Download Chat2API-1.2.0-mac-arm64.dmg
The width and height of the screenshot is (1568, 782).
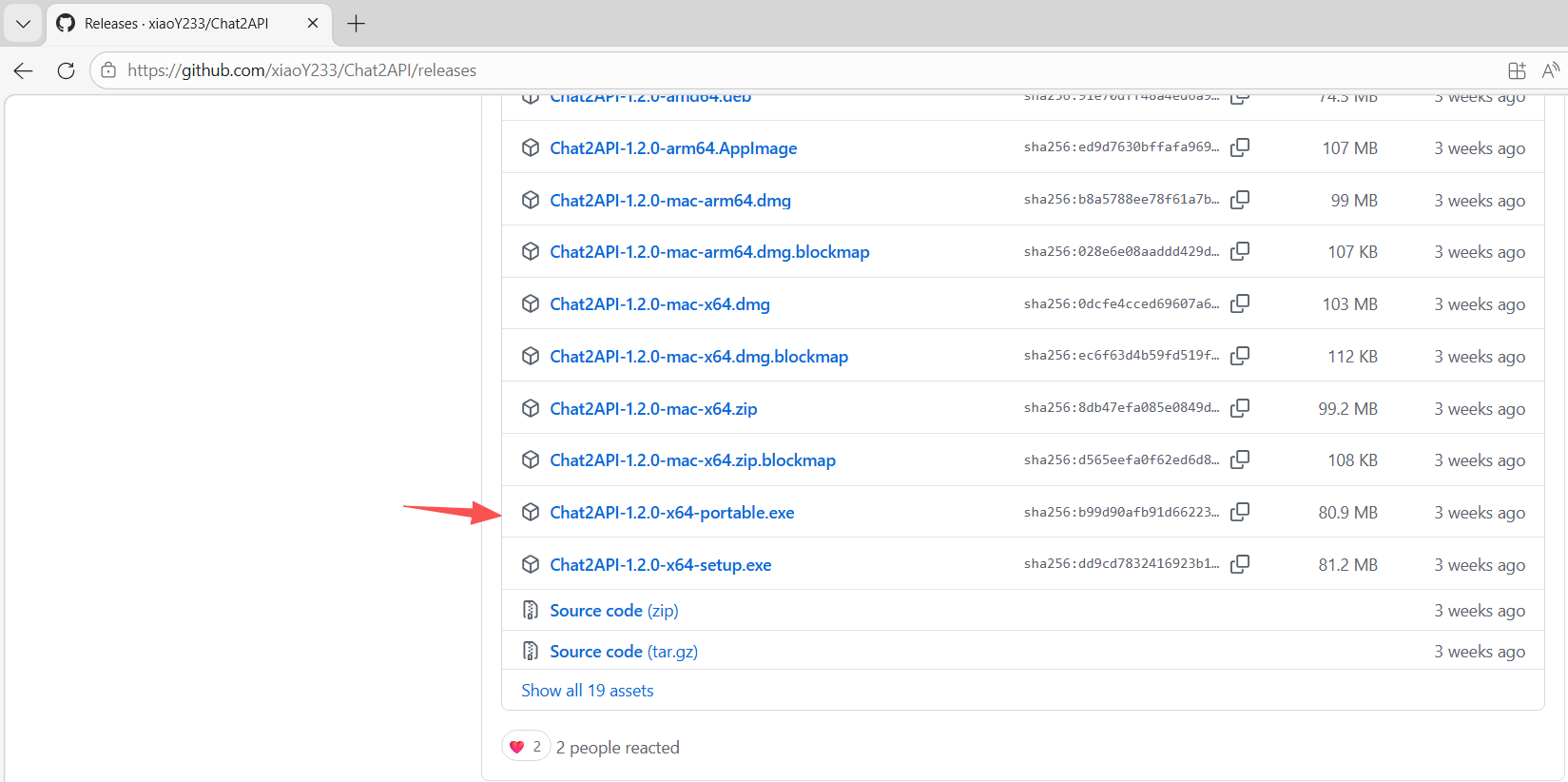670,201
